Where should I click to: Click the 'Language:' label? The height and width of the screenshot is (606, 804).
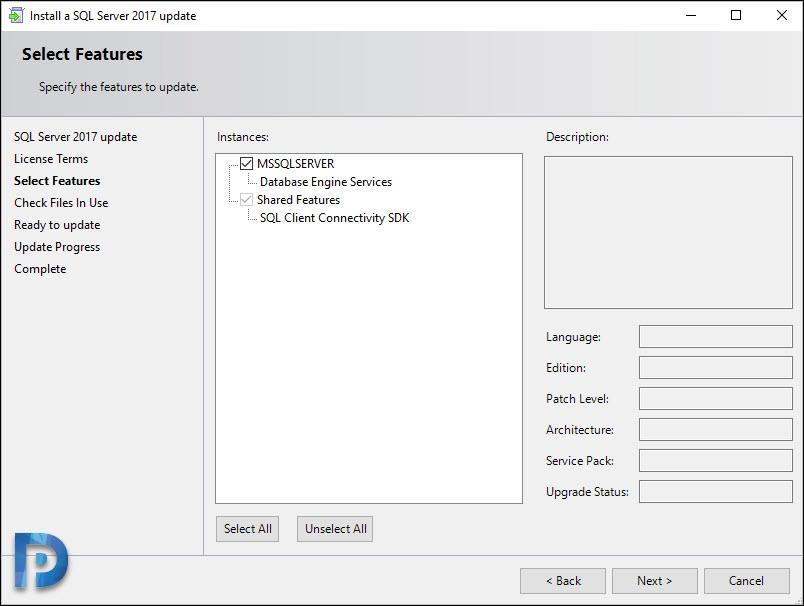coord(573,337)
